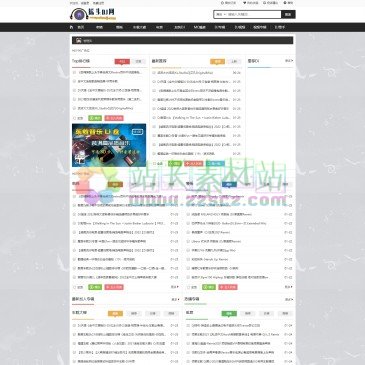Tick the checkbox of first Top list song
The image size is (365, 365).
[74, 72]
